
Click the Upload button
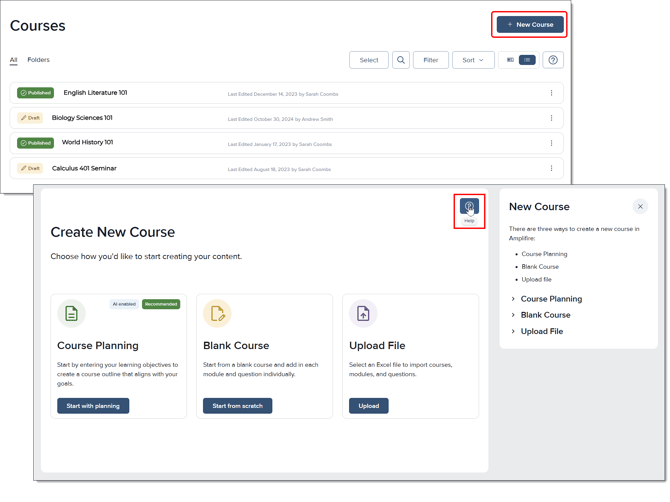369,406
